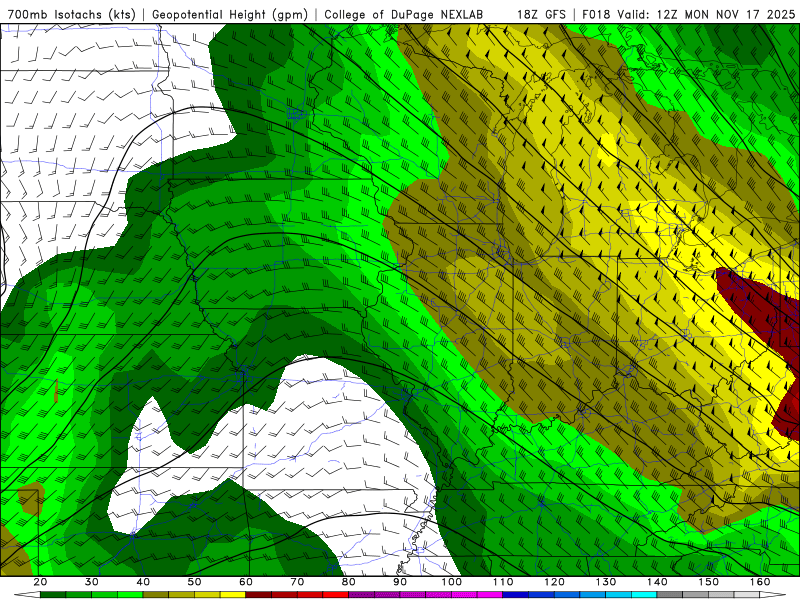This screenshot has height=600, width=800.
Task: Click the dark red 60-65 kt legend swatch
Action: point(258,594)
